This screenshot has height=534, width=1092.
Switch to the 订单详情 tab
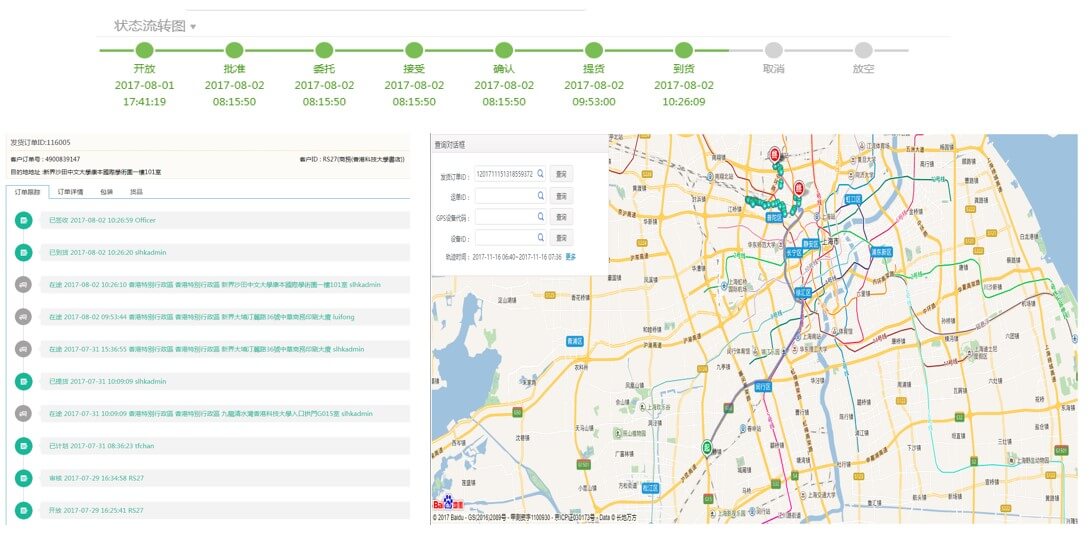tap(70, 191)
